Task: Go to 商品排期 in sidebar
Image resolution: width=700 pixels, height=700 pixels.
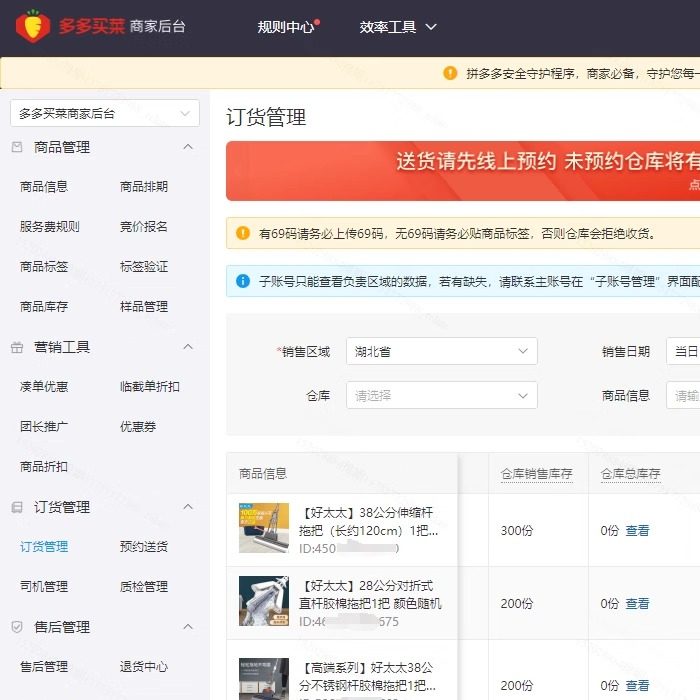Action: point(144,187)
